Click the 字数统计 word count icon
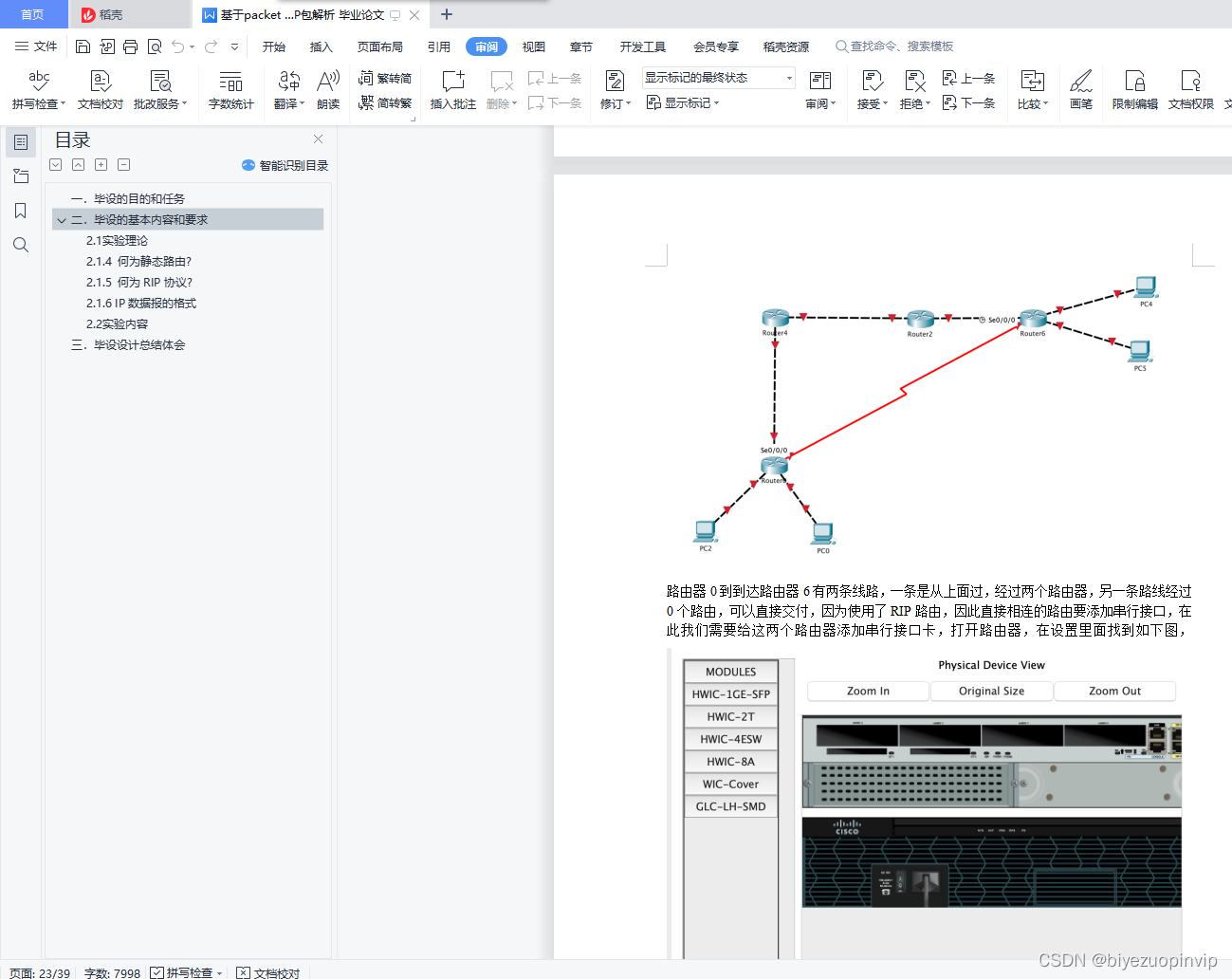The height and width of the screenshot is (979, 1232). click(x=230, y=82)
